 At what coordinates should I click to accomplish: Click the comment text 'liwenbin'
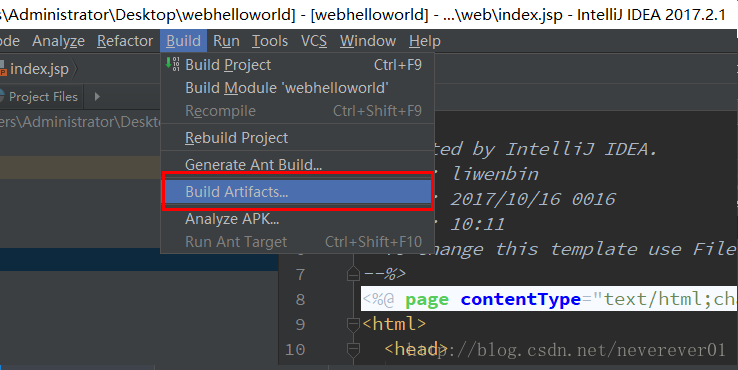tap(495, 174)
